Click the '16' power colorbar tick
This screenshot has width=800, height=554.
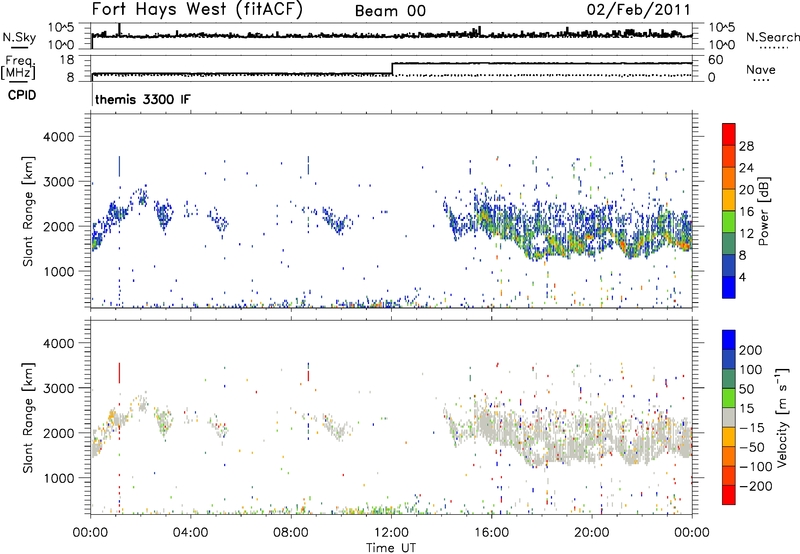746,211
